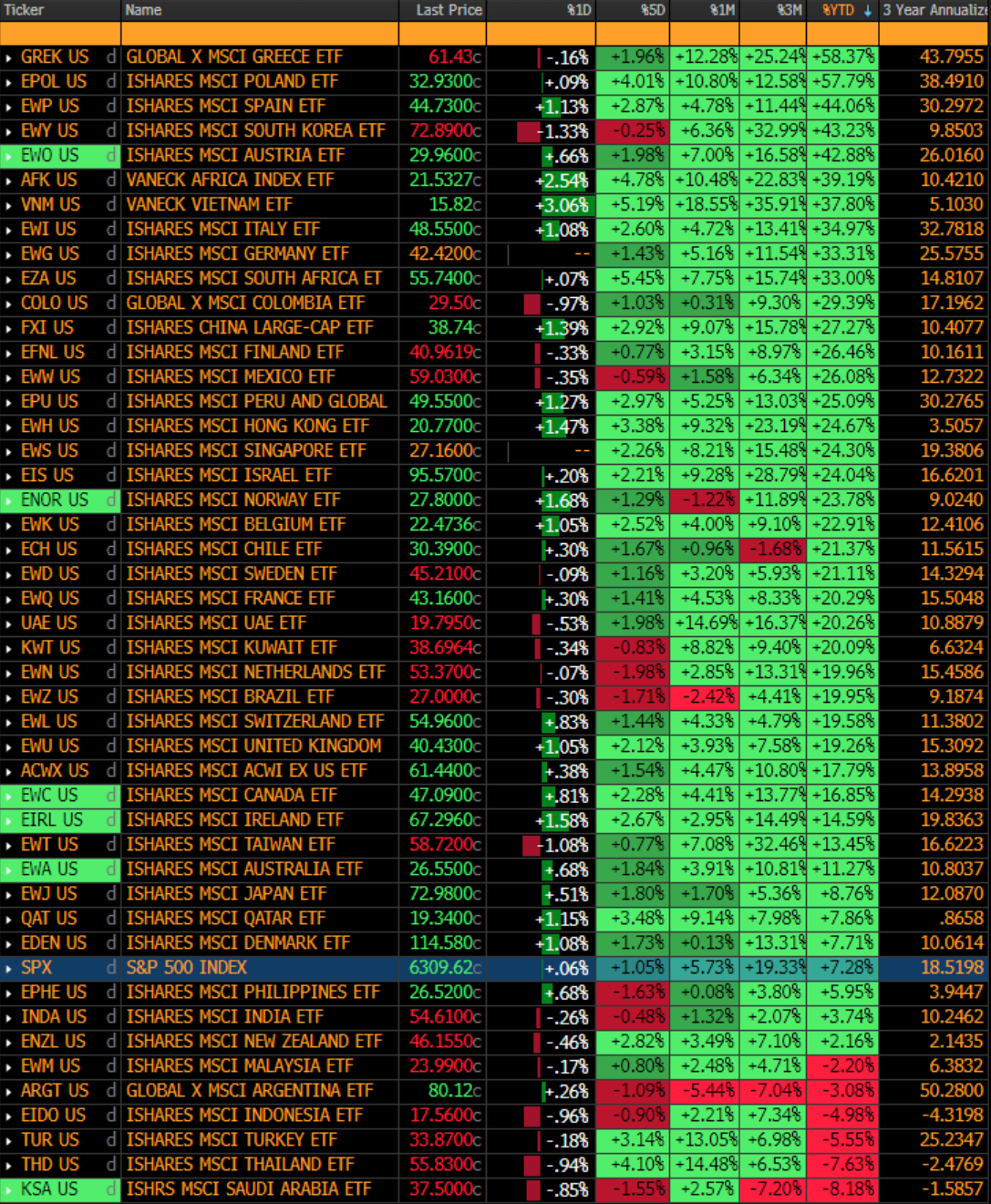Sort by the %5D column header
991x1204 pixels.
point(653,10)
